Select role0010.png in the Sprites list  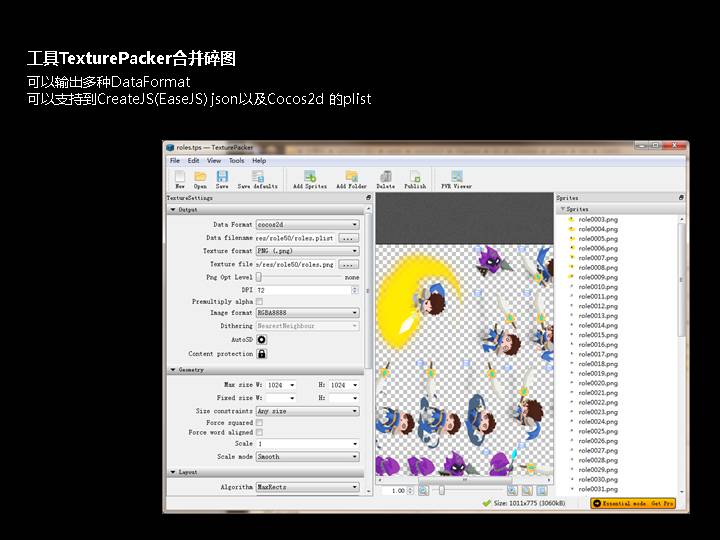[597, 287]
